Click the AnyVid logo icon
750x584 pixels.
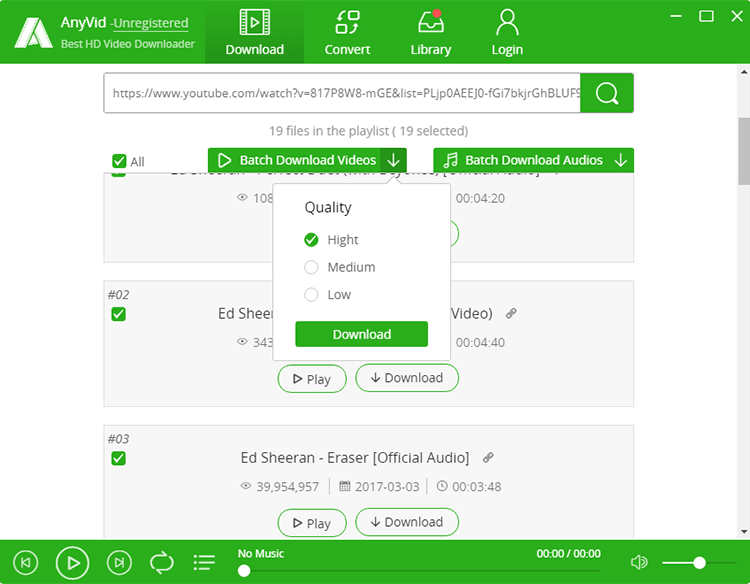pos(33,33)
